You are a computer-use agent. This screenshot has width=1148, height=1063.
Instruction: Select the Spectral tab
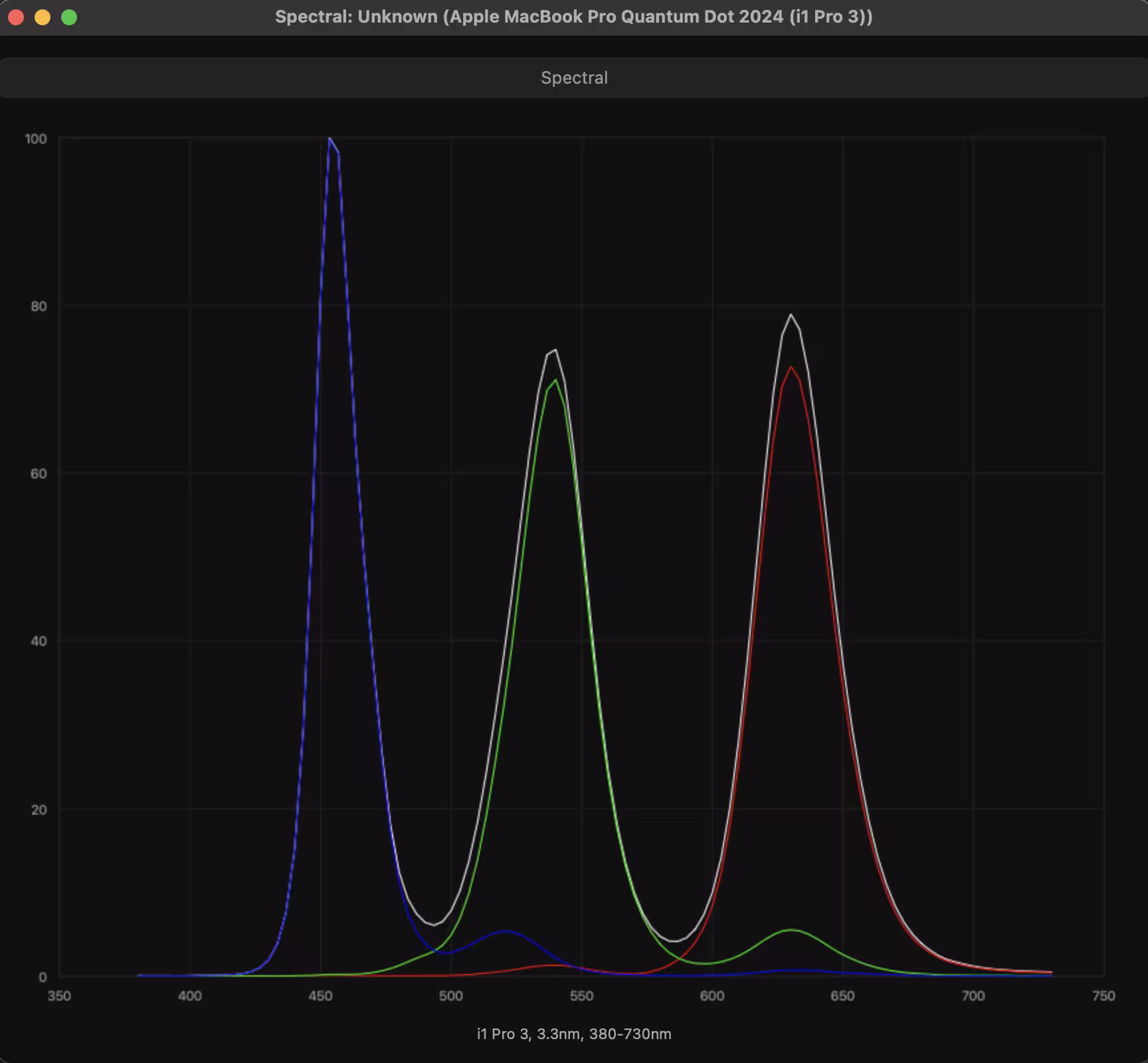click(x=574, y=78)
